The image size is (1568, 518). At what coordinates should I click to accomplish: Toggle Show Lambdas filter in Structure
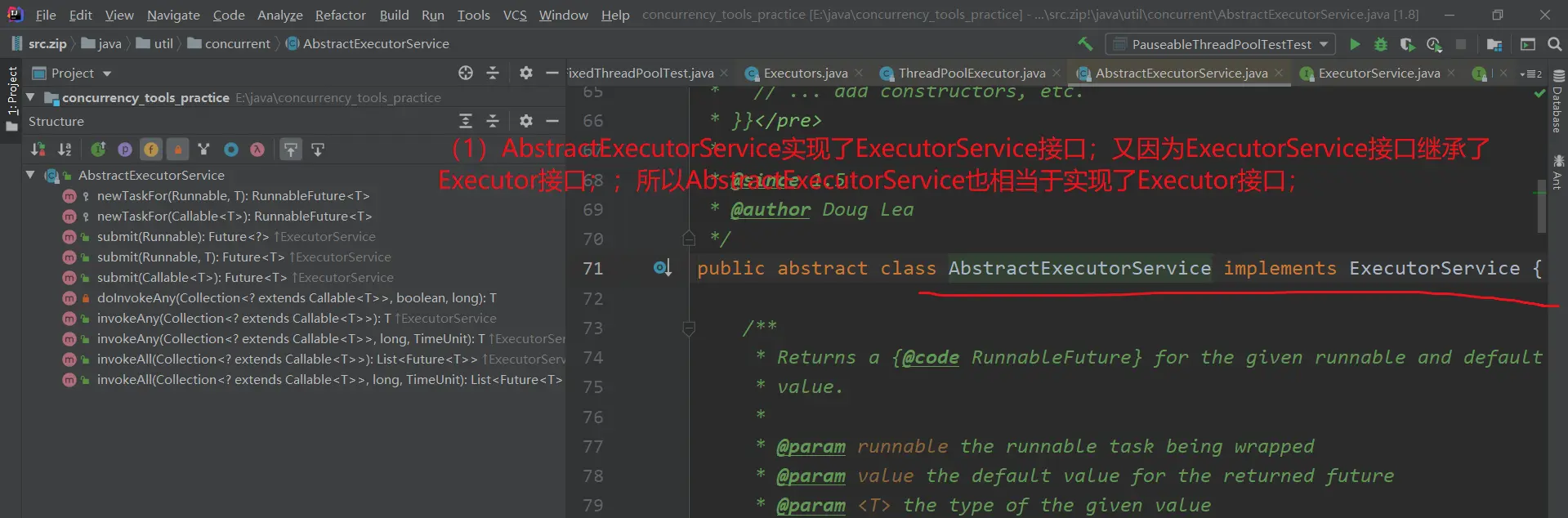pos(257,150)
